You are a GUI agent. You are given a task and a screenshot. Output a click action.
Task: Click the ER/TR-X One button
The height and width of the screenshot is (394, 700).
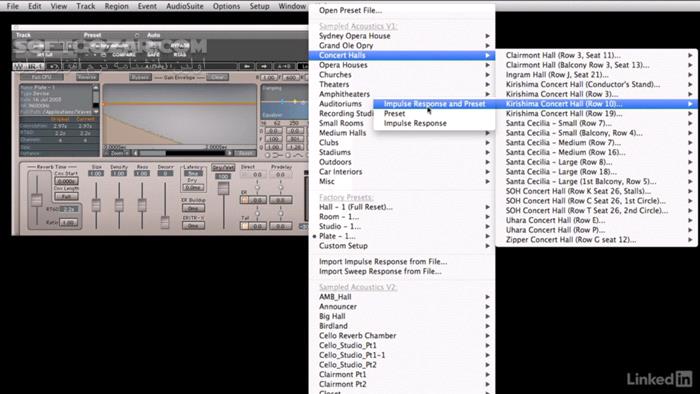click(193, 226)
